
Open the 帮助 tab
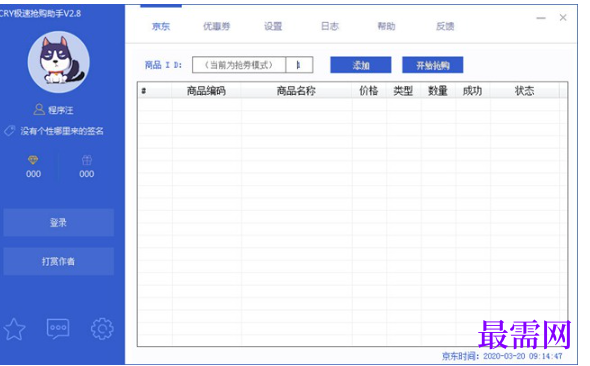pyautogui.click(x=386, y=26)
